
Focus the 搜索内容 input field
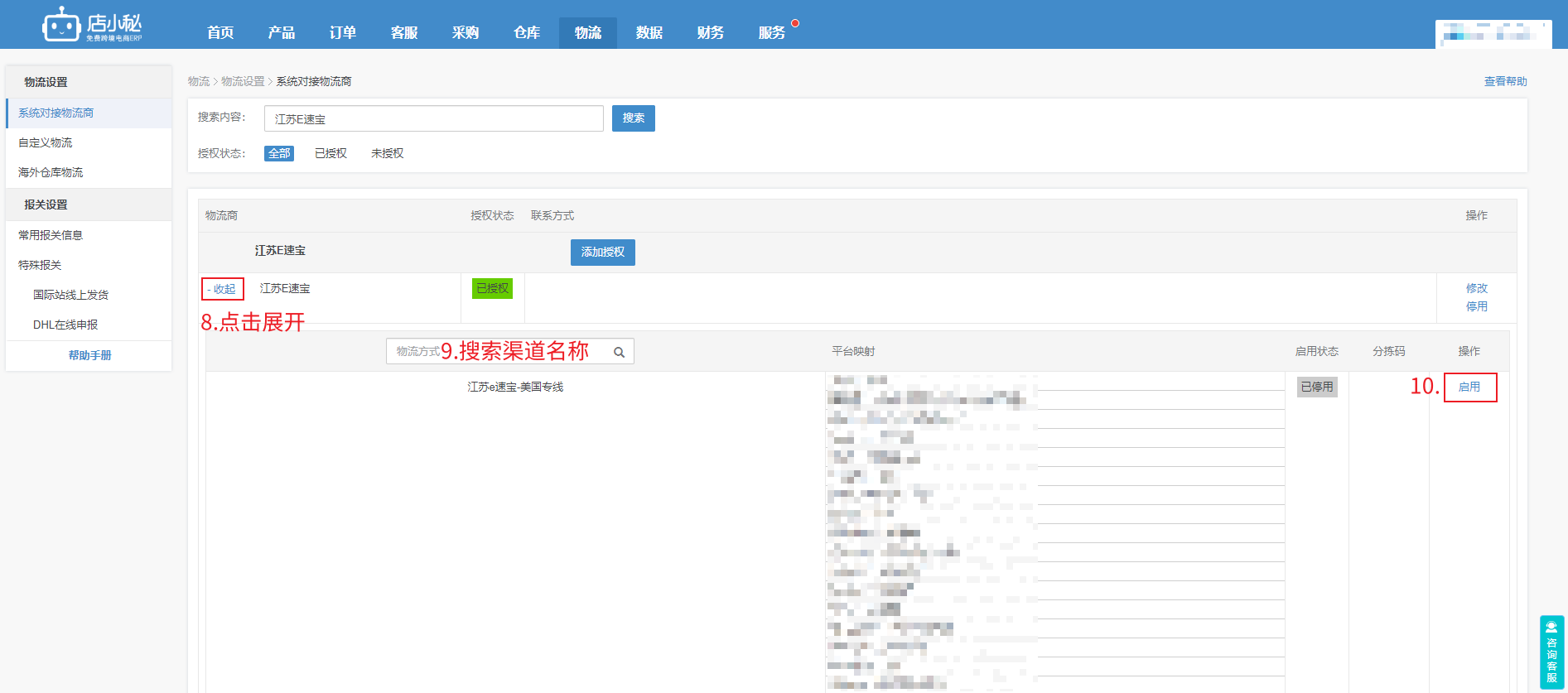coord(434,118)
